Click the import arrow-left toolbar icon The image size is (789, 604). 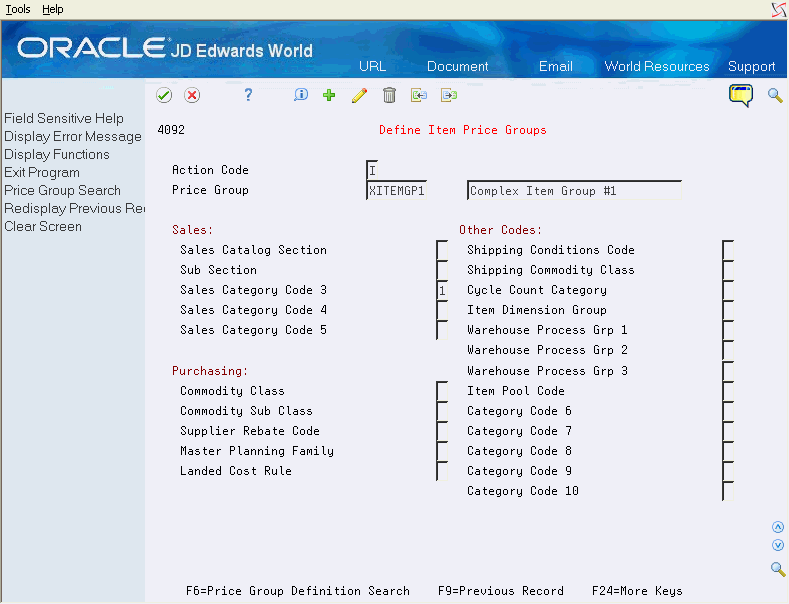(419, 95)
